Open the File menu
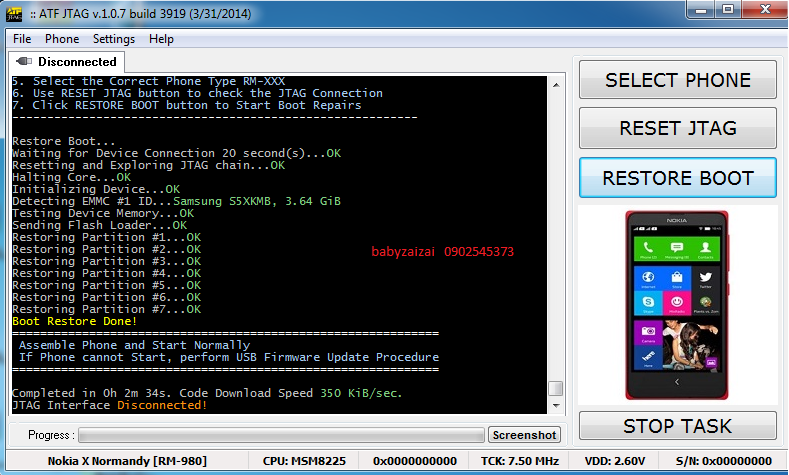Screen dimensions: 789x475 (x=21, y=39)
